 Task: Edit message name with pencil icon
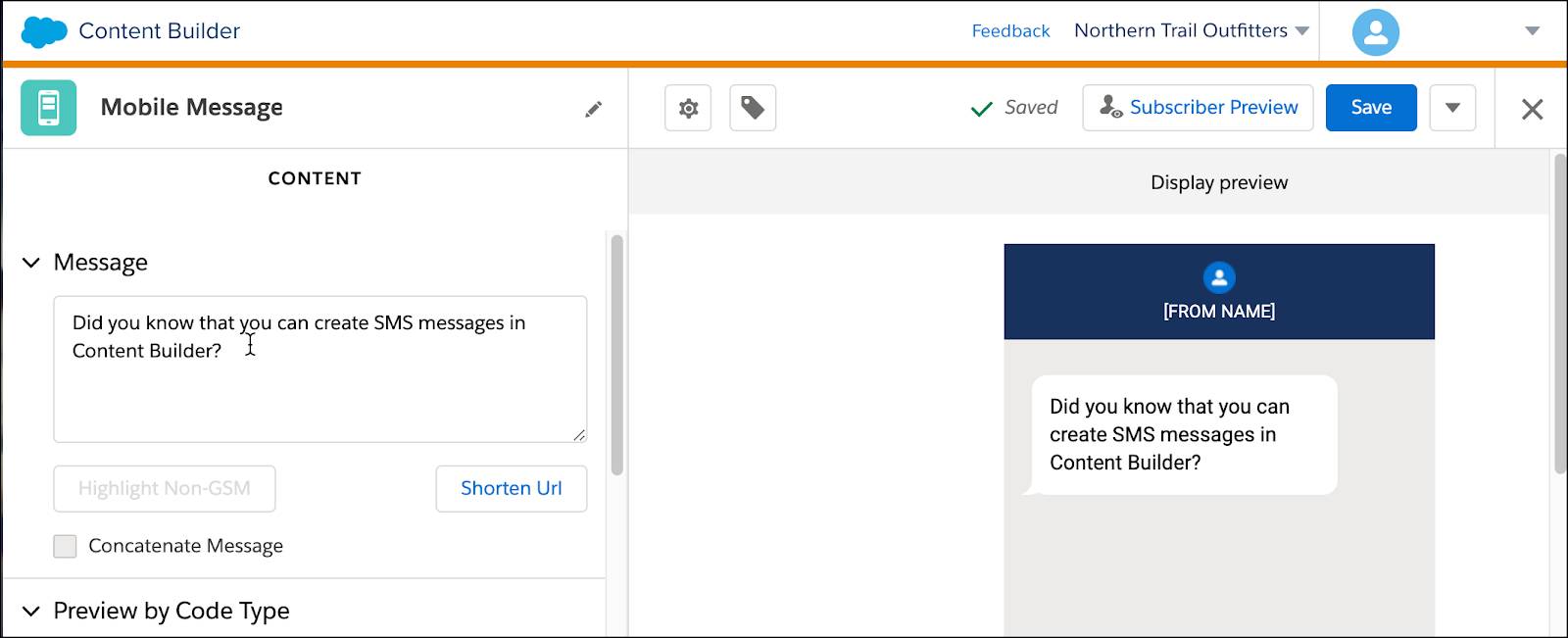[x=593, y=109]
